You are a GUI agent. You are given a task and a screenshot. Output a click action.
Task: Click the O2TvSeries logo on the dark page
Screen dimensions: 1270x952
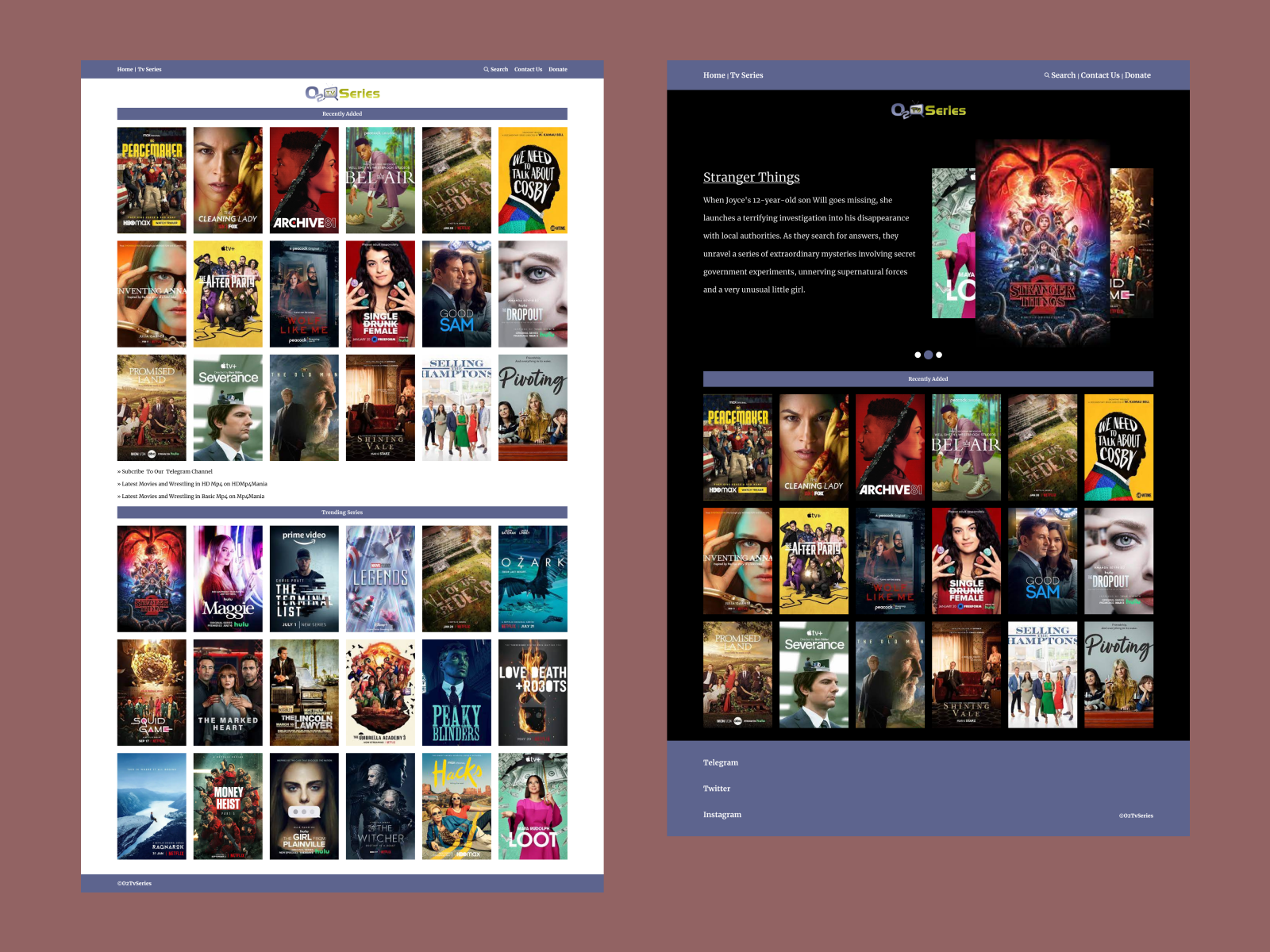coord(927,110)
